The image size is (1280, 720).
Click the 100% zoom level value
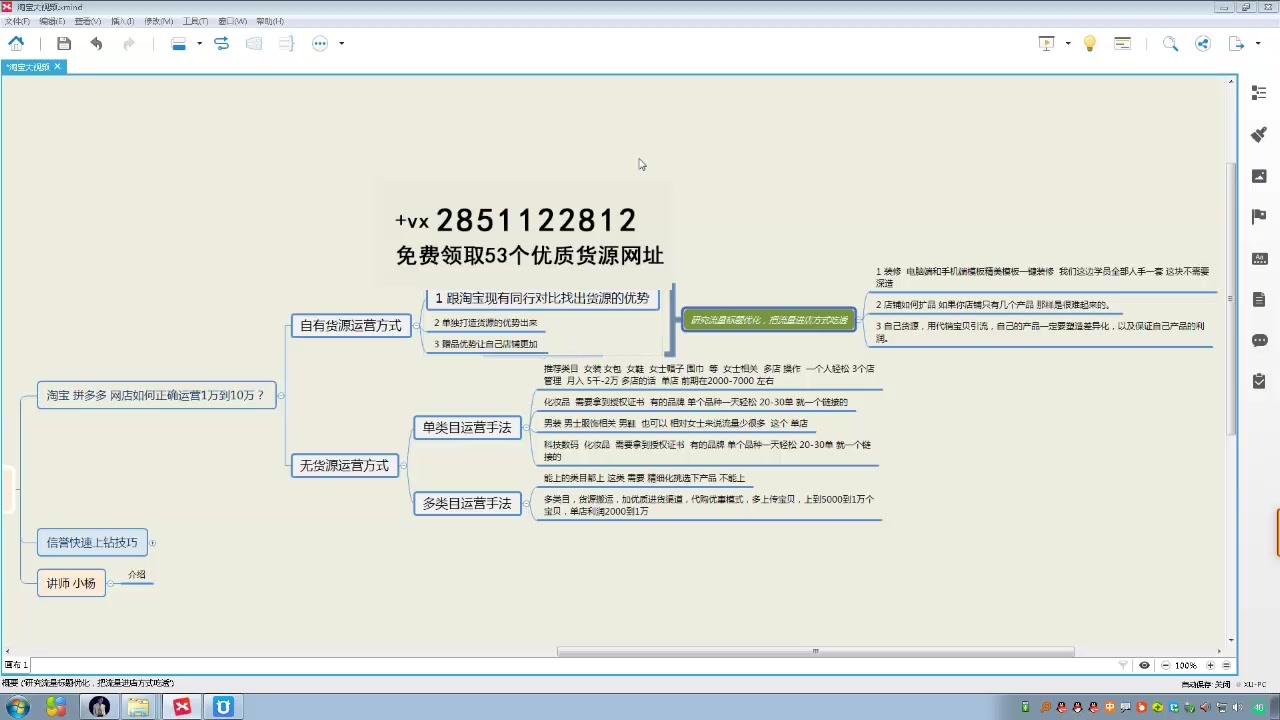coord(1186,665)
